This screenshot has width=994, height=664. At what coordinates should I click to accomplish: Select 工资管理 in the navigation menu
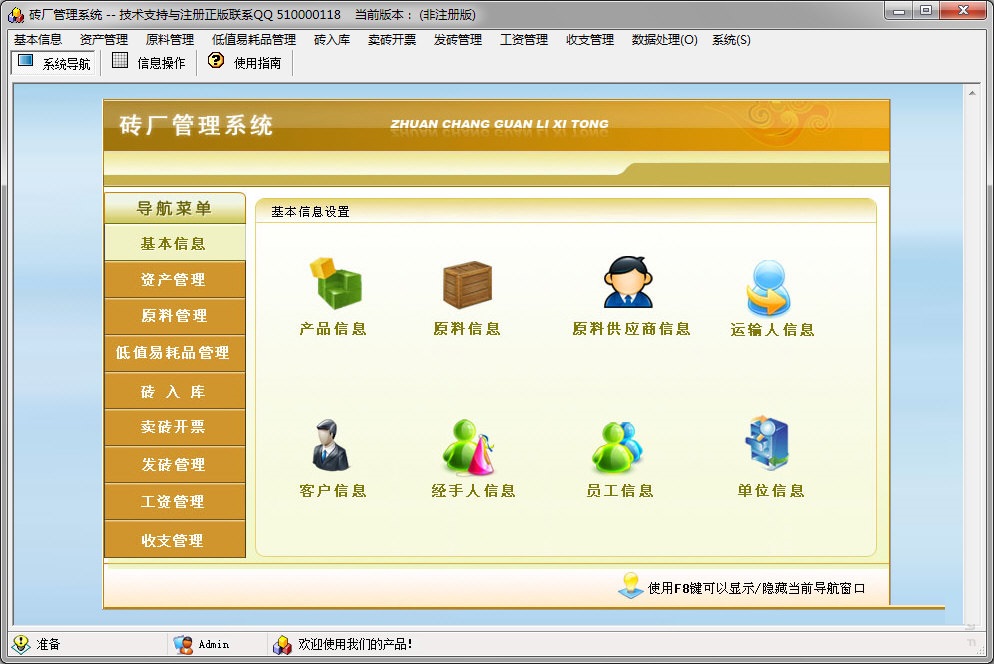coord(174,502)
